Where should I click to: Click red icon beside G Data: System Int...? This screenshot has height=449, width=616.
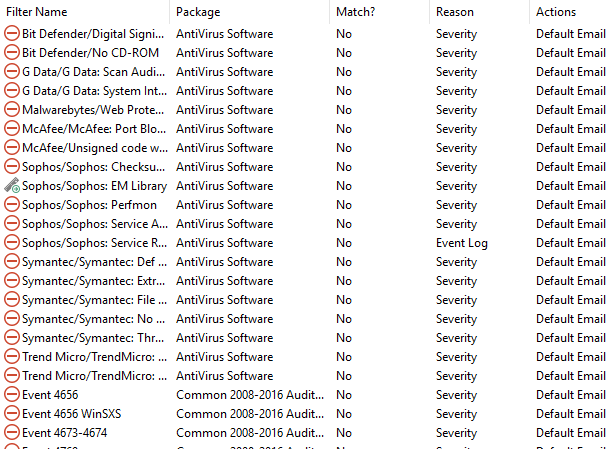[12, 90]
